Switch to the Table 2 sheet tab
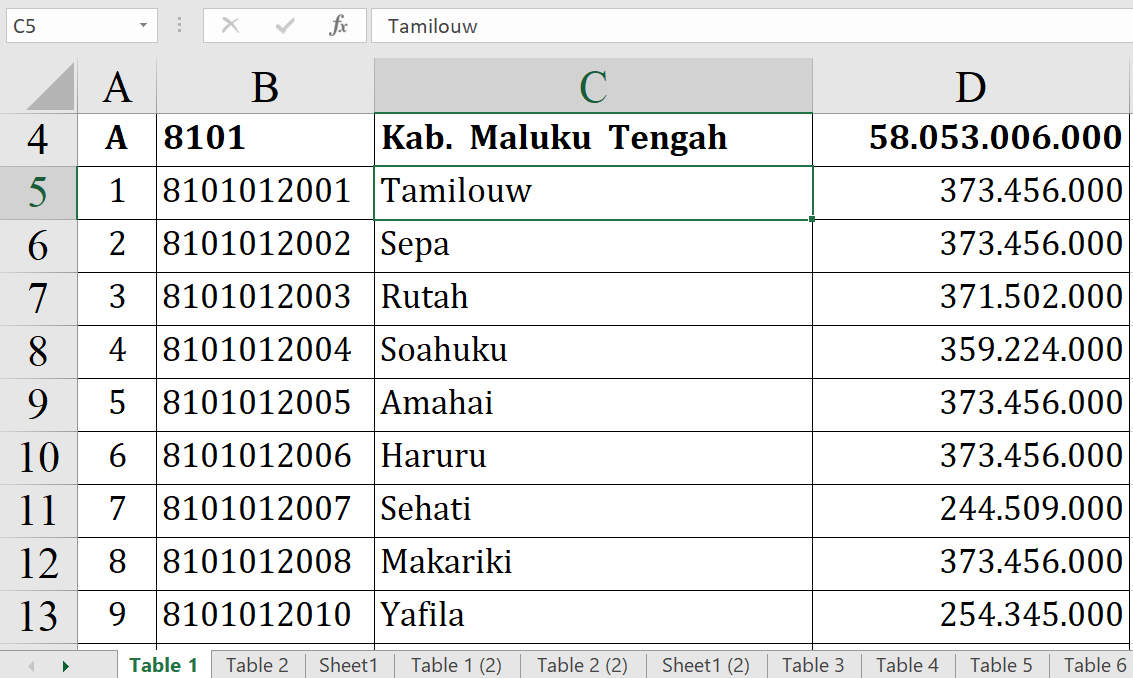 [257, 665]
